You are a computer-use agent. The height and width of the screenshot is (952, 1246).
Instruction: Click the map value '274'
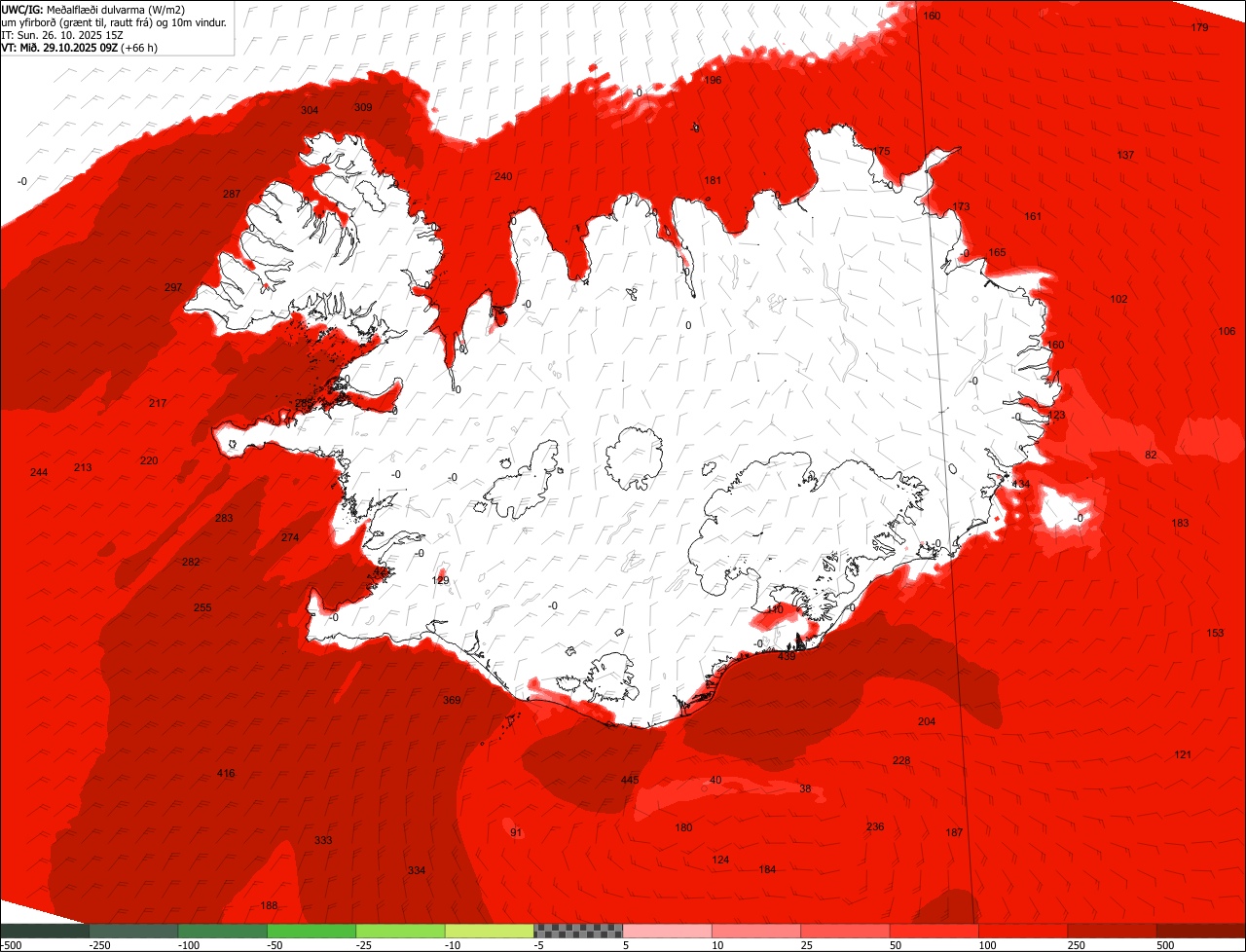[290, 537]
